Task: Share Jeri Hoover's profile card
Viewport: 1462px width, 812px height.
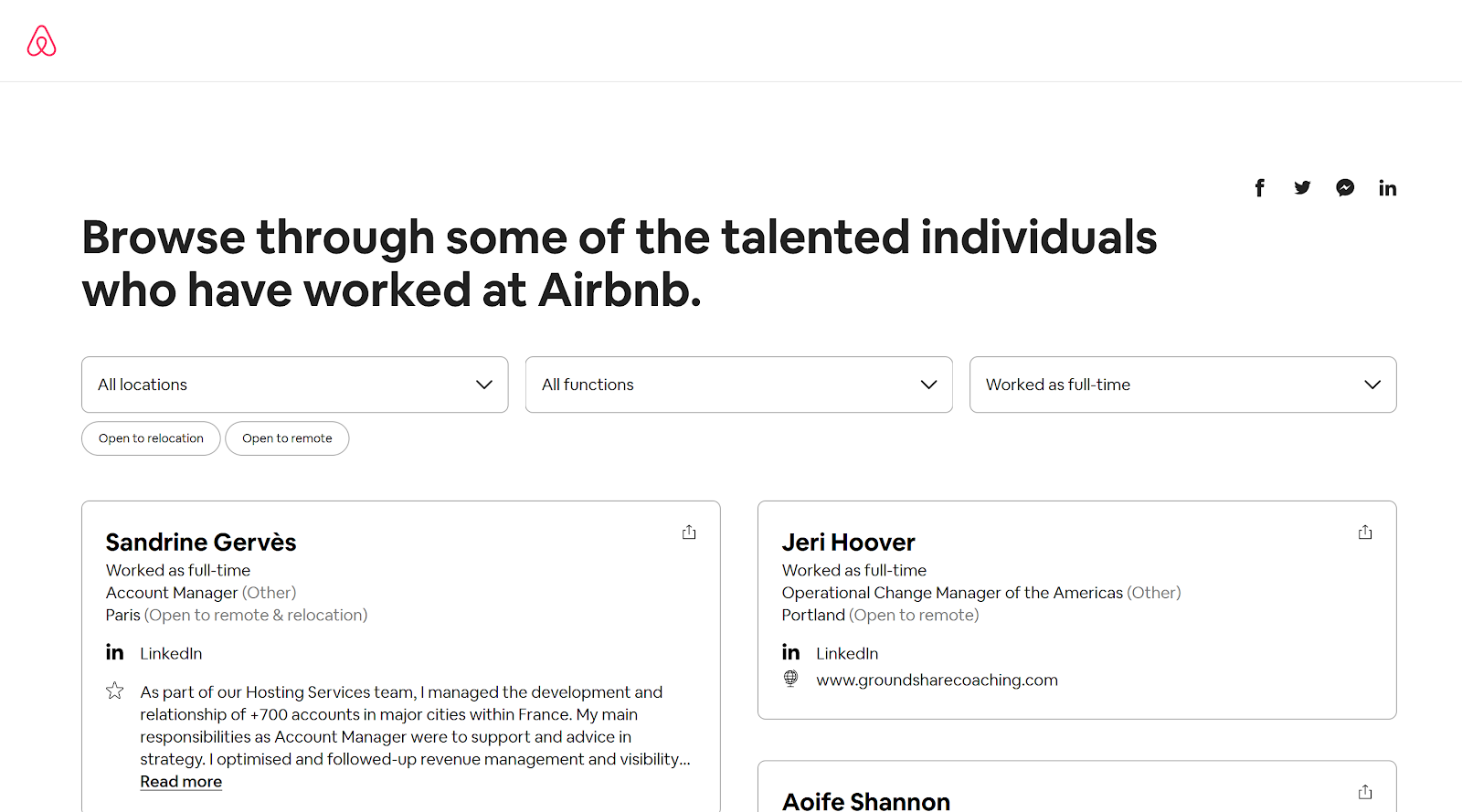Action: click(1365, 532)
